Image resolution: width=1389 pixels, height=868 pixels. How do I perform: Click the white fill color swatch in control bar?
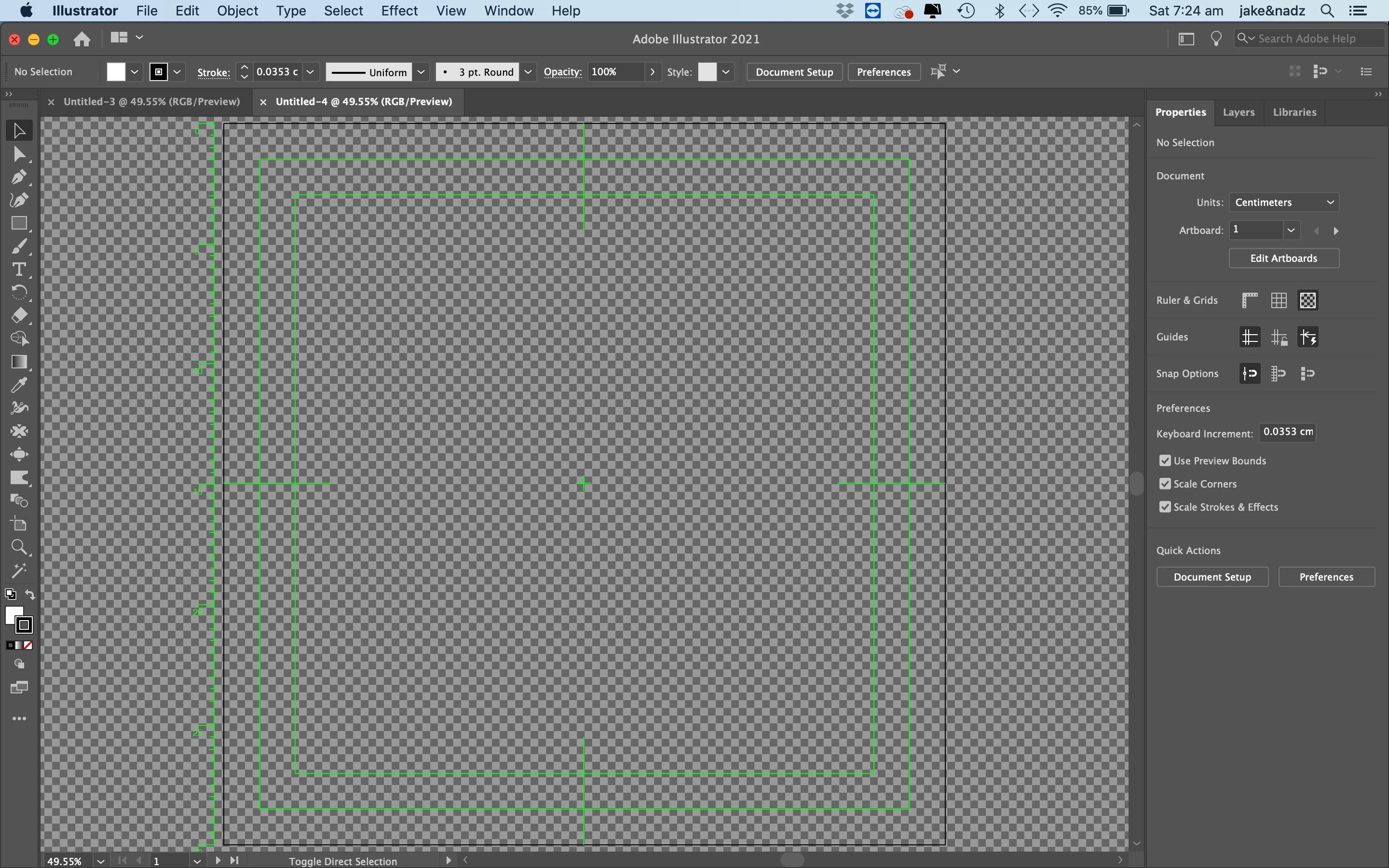[115, 72]
